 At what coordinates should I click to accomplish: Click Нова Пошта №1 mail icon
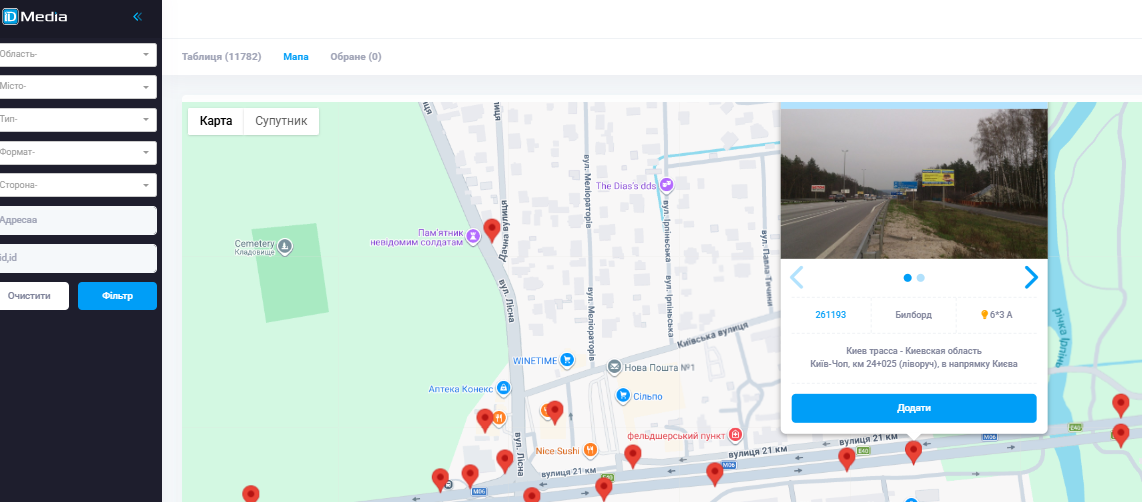[x=615, y=368]
